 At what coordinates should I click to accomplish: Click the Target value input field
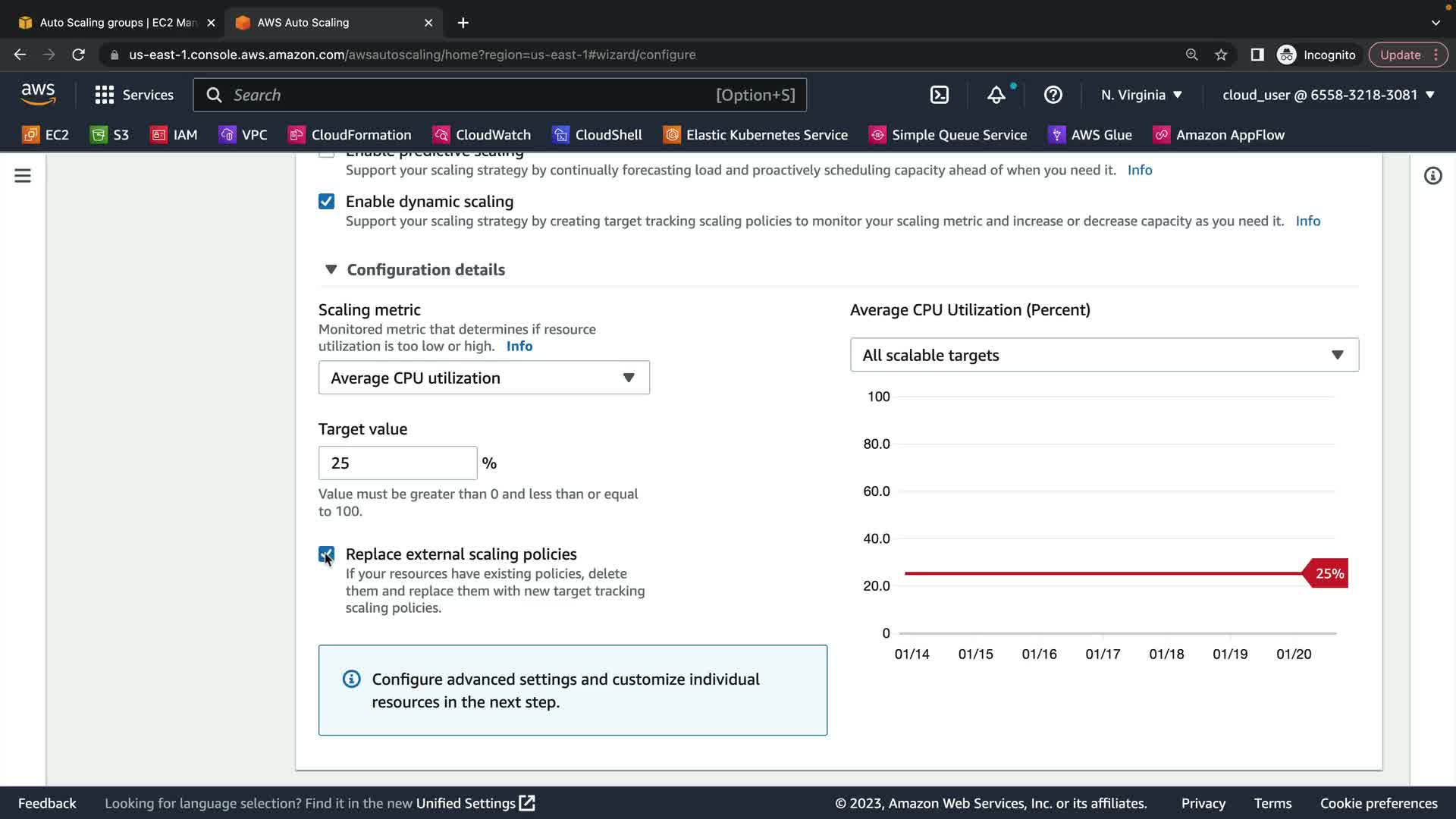pos(397,463)
